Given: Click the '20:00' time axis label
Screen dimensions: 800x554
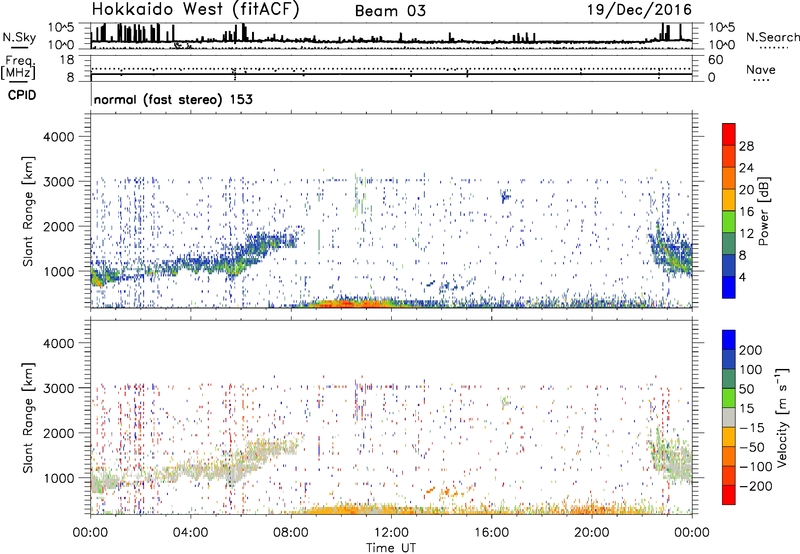Looking at the screenshot, I should [x=592, y=533].
